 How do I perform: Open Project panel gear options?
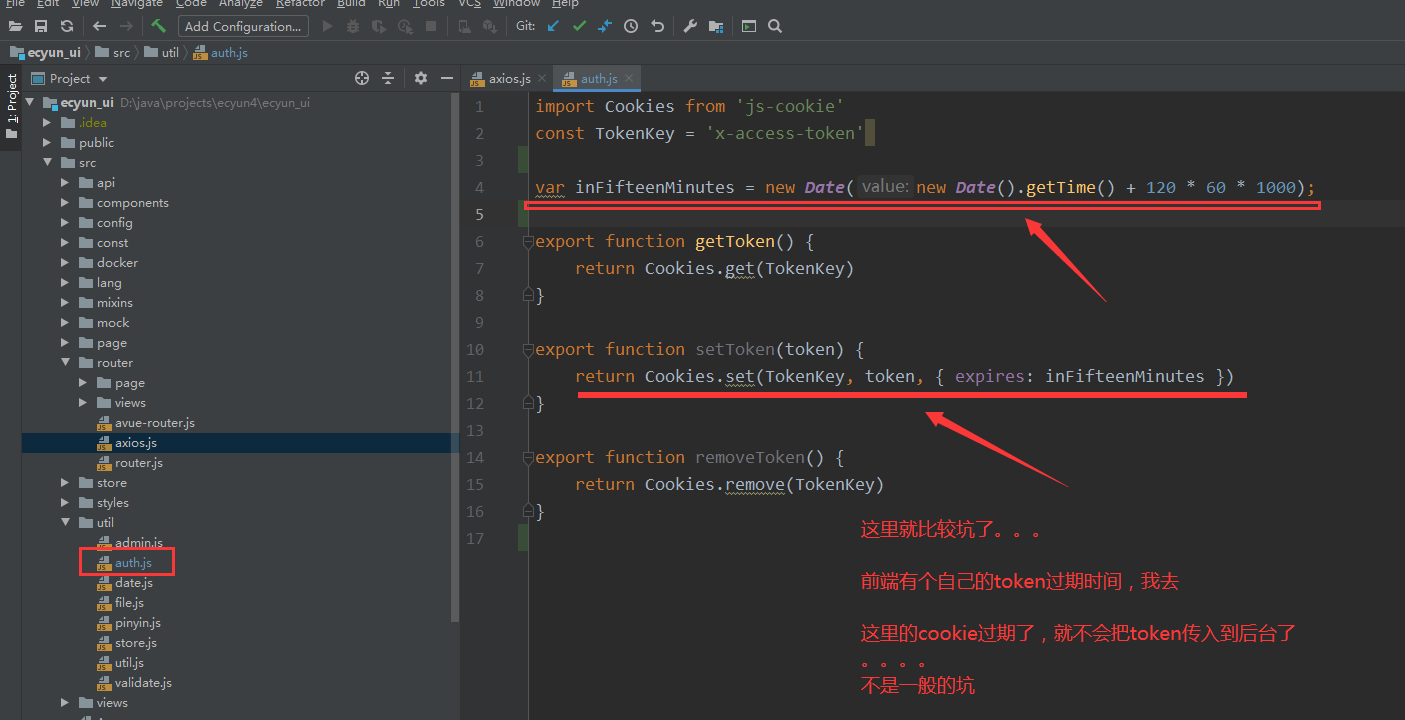[x=421, y=78]
